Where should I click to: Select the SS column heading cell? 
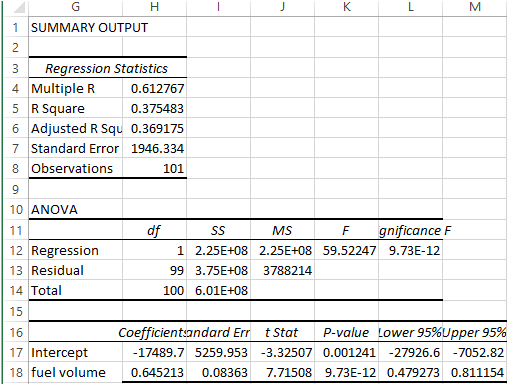[218, 230]
